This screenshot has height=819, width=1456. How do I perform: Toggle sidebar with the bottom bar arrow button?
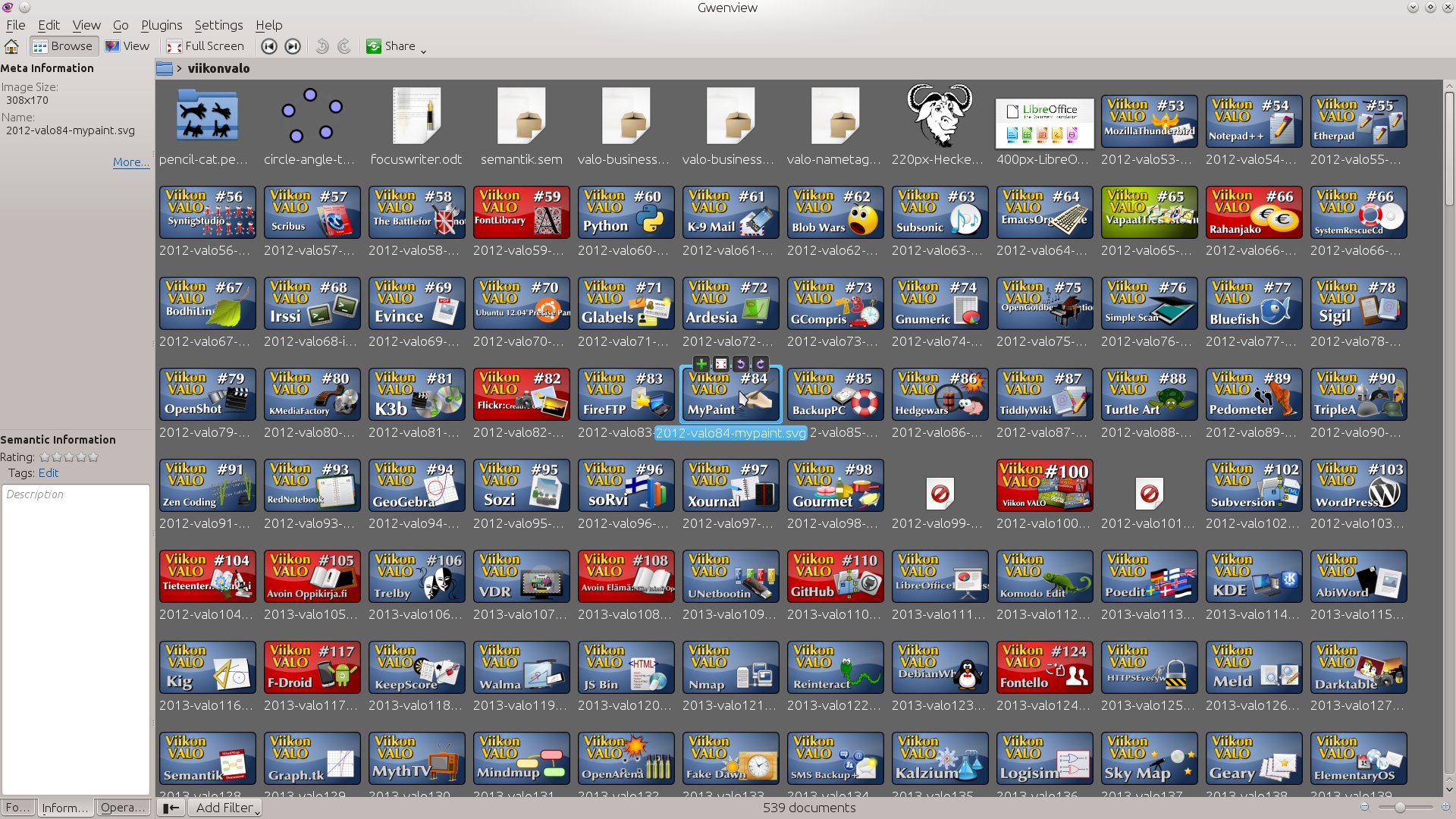(x=171, y=808)
